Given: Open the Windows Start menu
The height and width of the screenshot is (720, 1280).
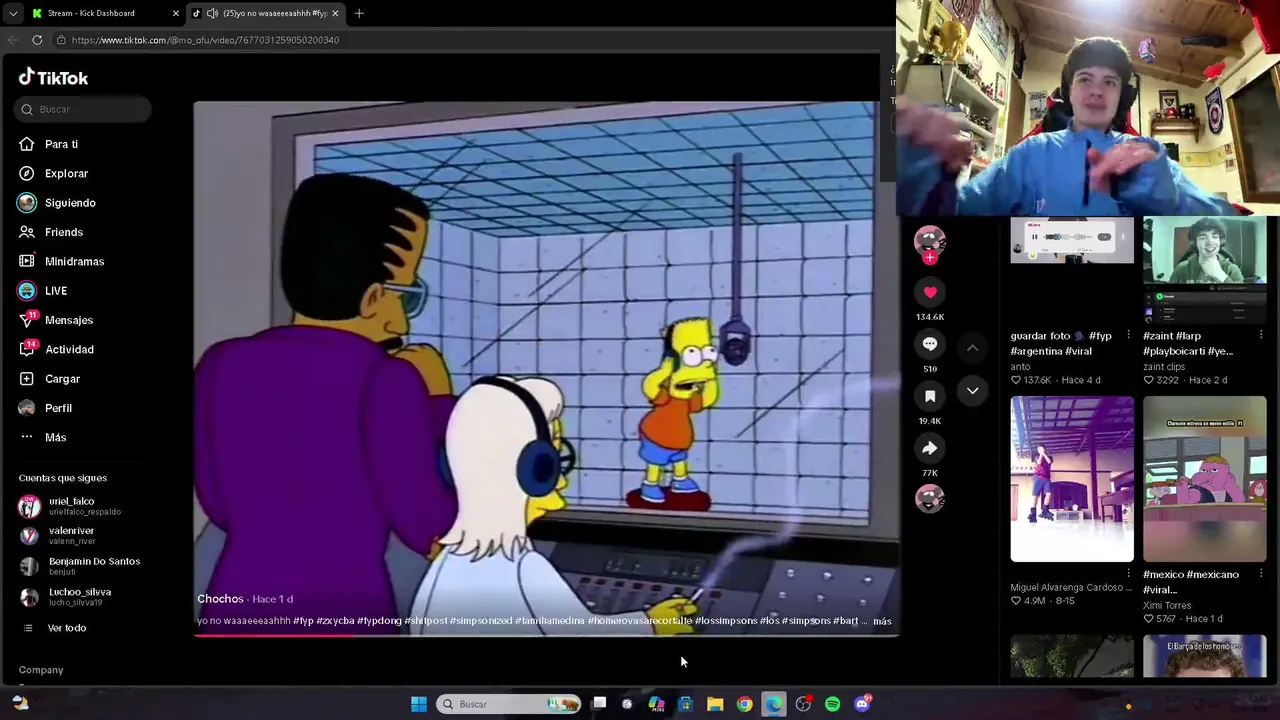Looking at the screenshot, I should (x=419, y=704).
